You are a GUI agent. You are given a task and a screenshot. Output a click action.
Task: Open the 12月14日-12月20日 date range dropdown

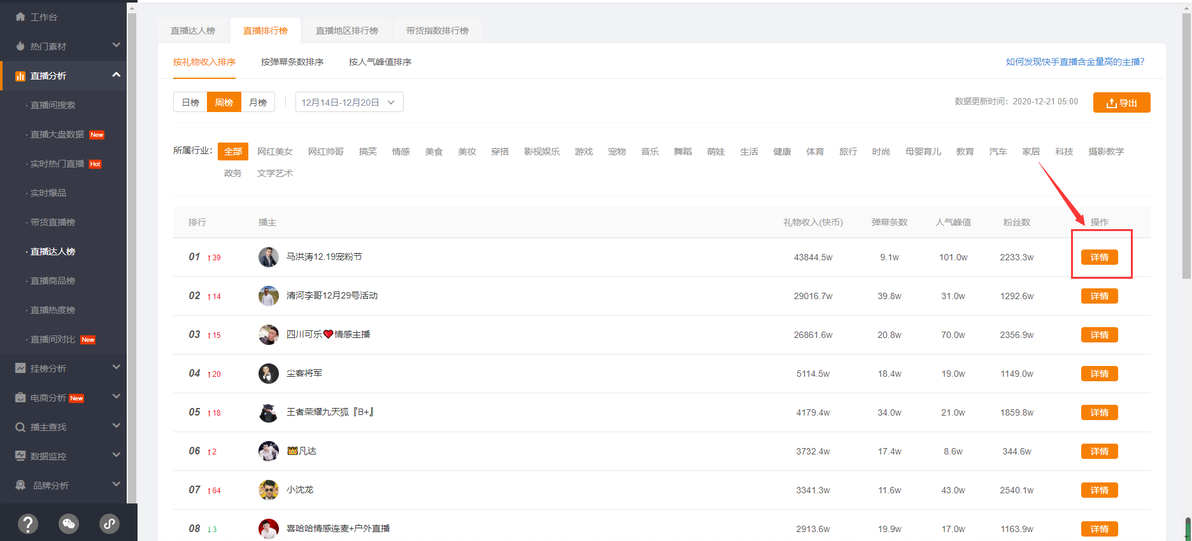tap(349, 102)
